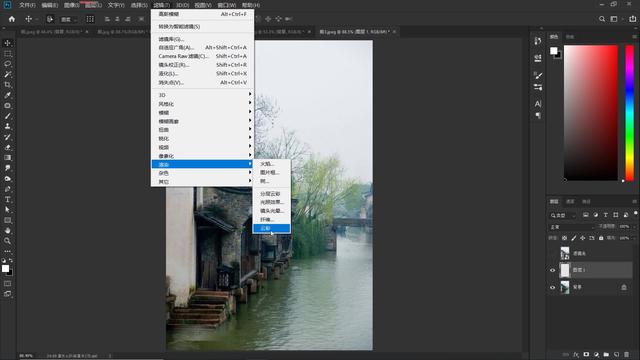Open collapsed Brushes panel icon

(538, 76)
